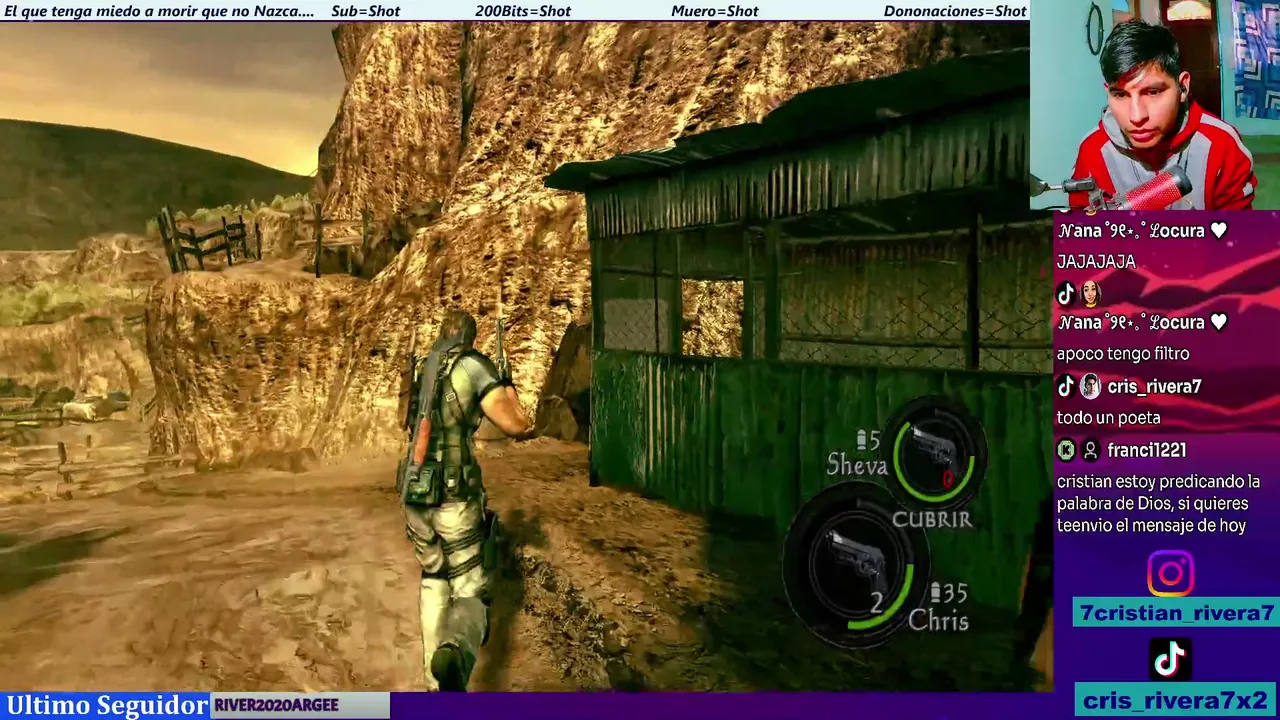The image size is (1280, 720).
Task: Click the ammo icon next to 35
Action: tap(935, 593)
